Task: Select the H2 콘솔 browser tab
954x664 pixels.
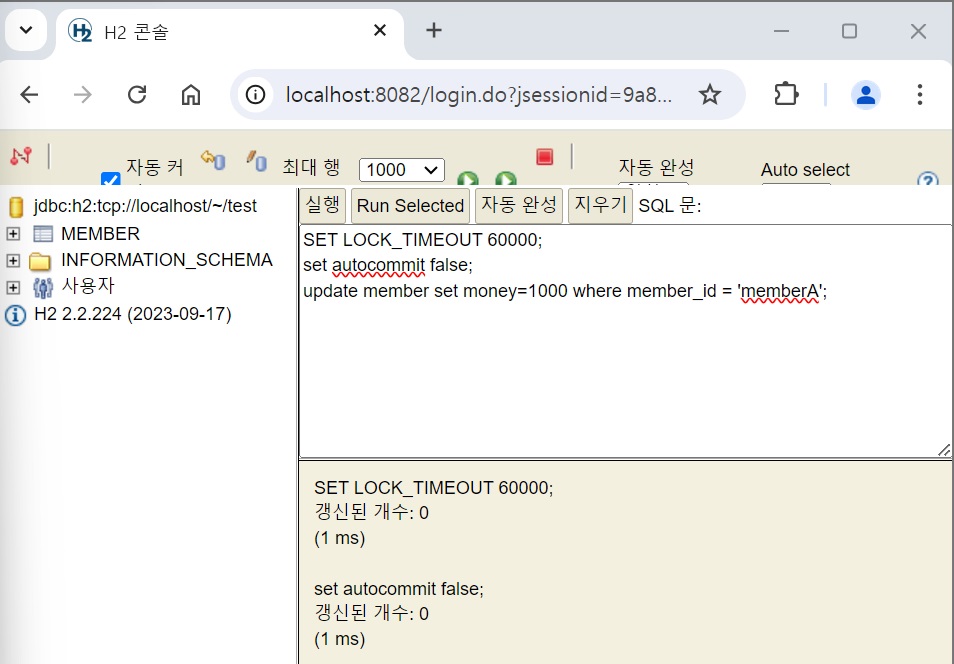Action: click(230, 32)
